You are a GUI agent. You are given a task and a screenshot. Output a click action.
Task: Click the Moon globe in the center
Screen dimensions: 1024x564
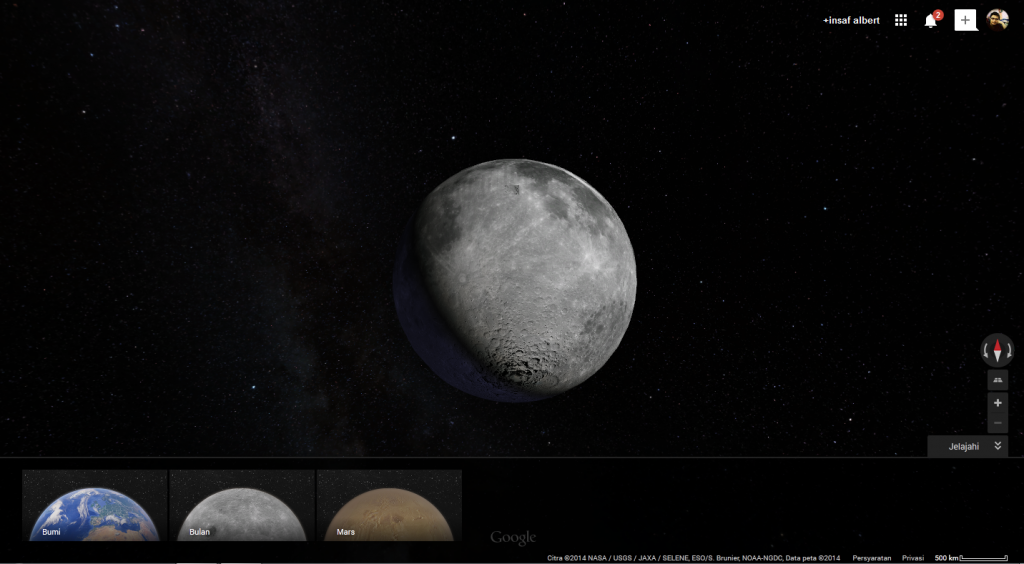520,278
